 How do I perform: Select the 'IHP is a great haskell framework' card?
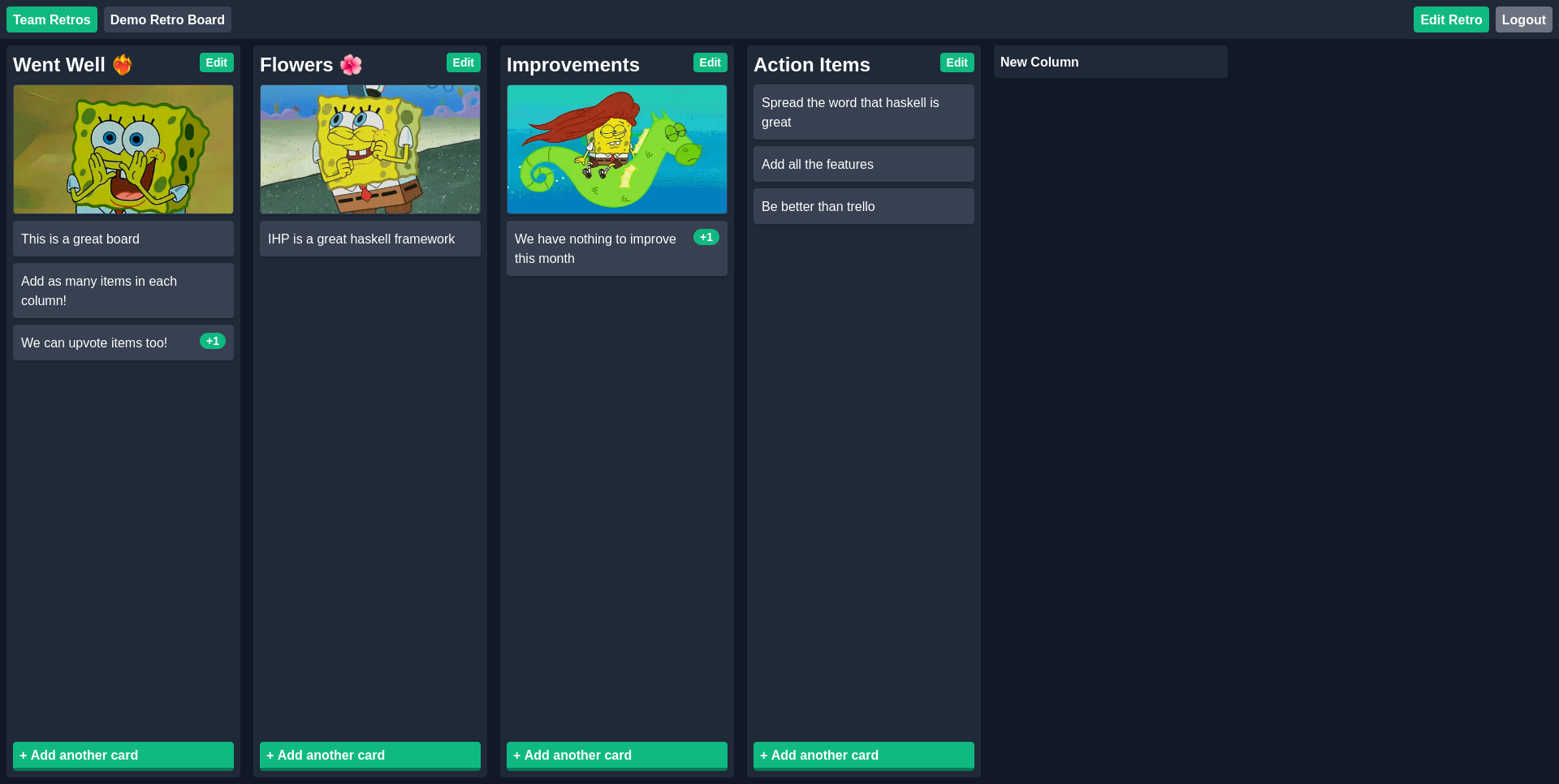[x=370, y=239]
